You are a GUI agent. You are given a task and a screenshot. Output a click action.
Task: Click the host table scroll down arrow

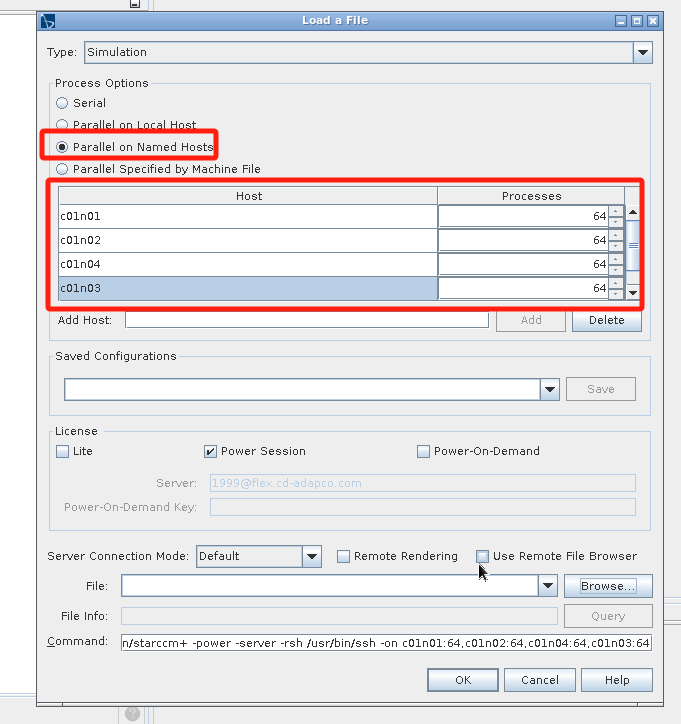[633, 292]
